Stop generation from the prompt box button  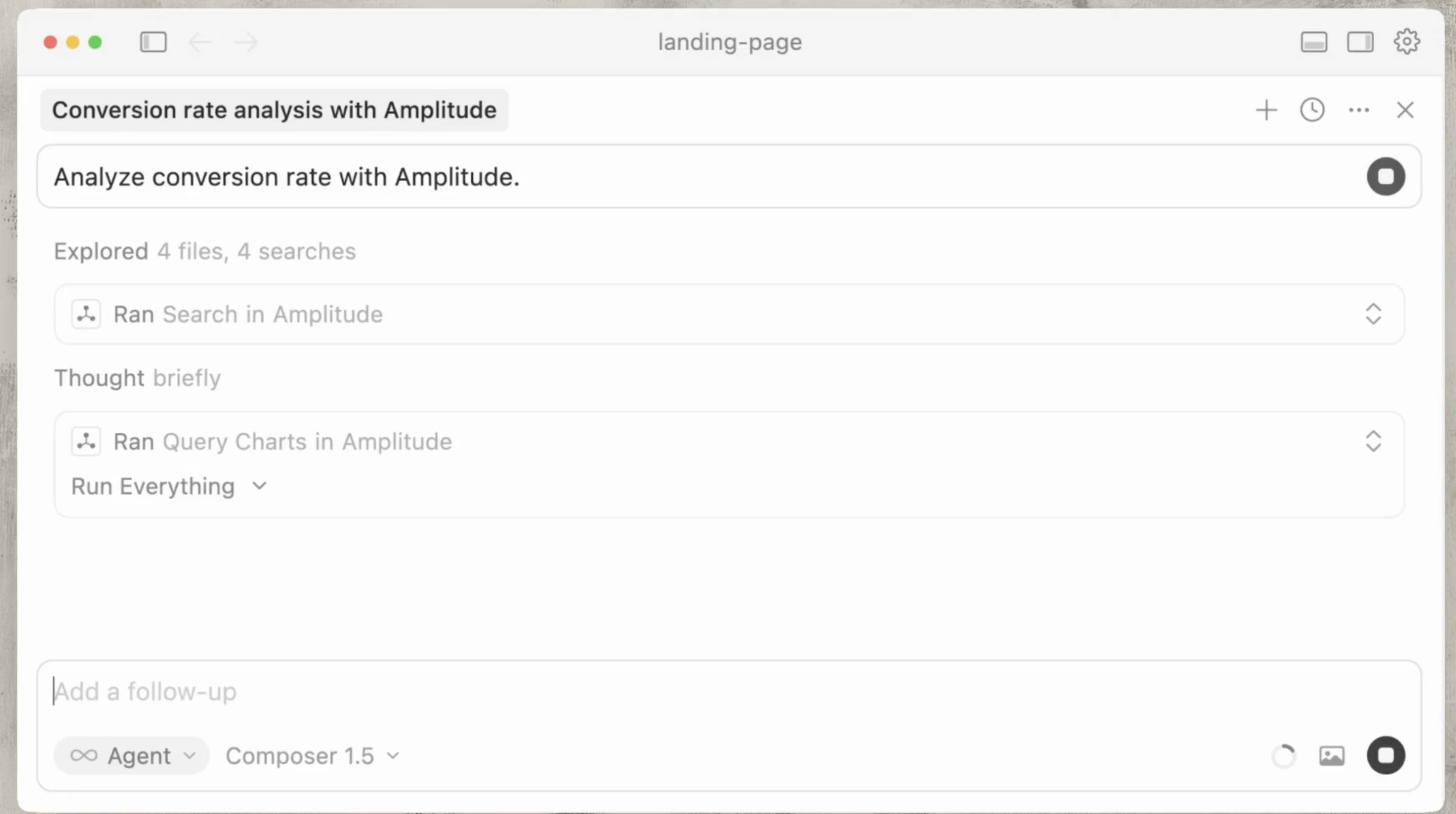pyautogui.click(x=1386, y=177)
